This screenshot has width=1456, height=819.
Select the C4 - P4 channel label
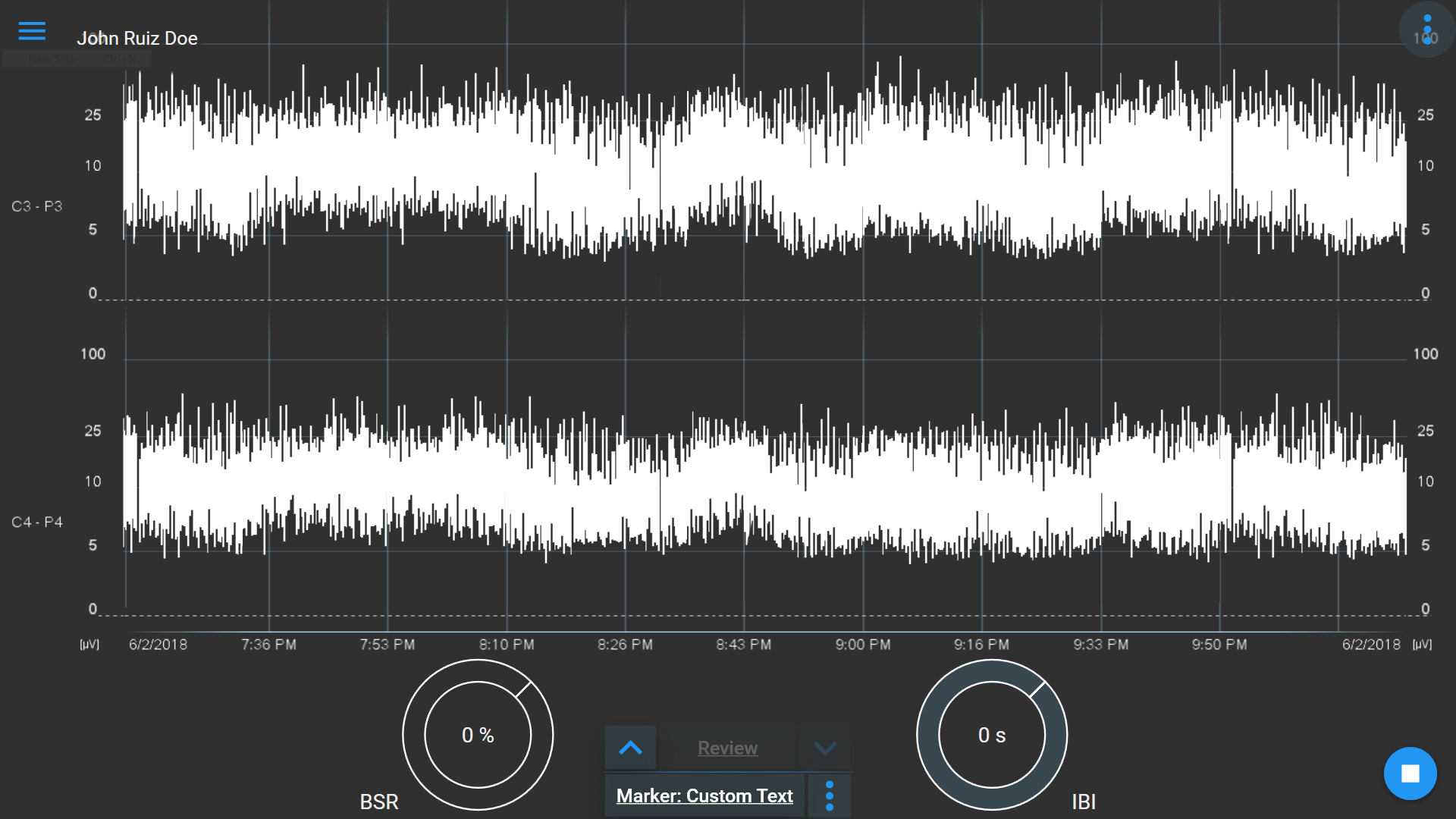(x=37, y=522)
